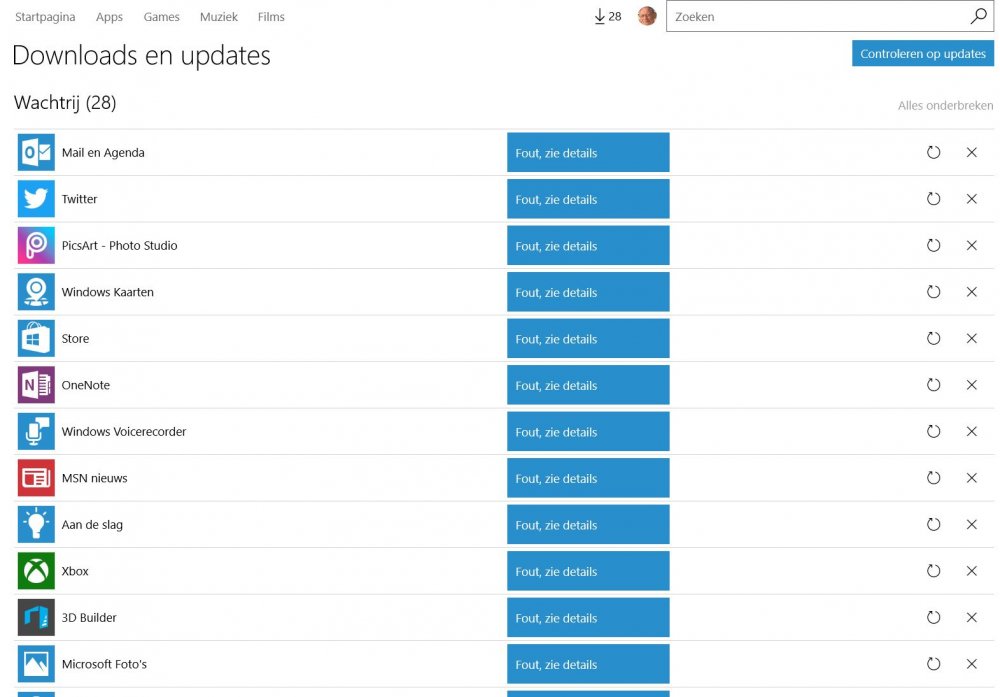Retry the MSN nieuws download
This screenshot has width=1000, height=697.
(934, 478)
